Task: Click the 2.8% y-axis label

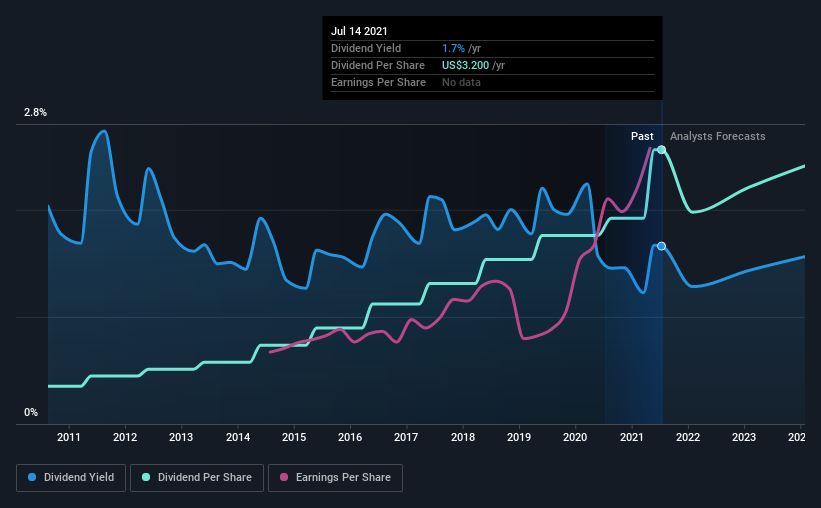Action: pyautogui.click(x=35, y=113)
